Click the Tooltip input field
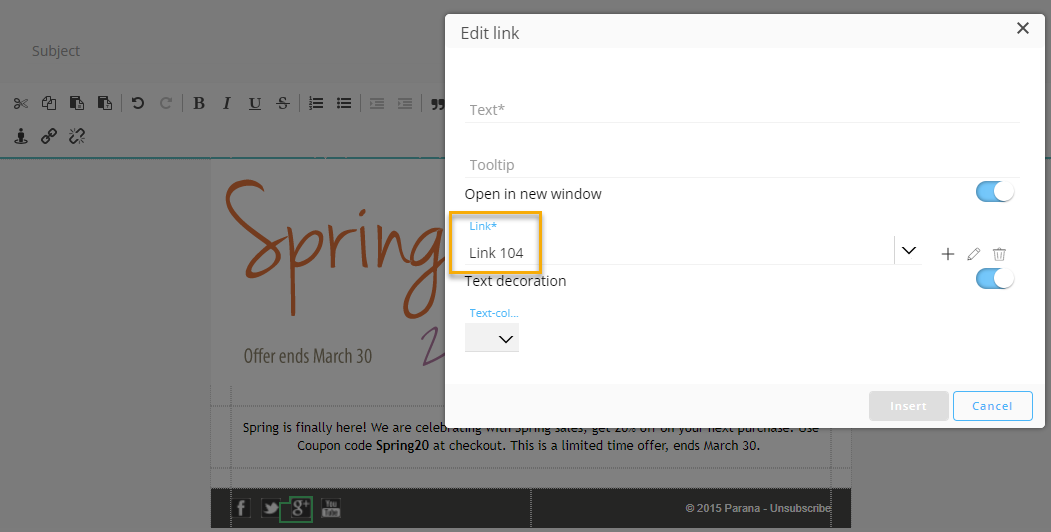 [742, 165]
